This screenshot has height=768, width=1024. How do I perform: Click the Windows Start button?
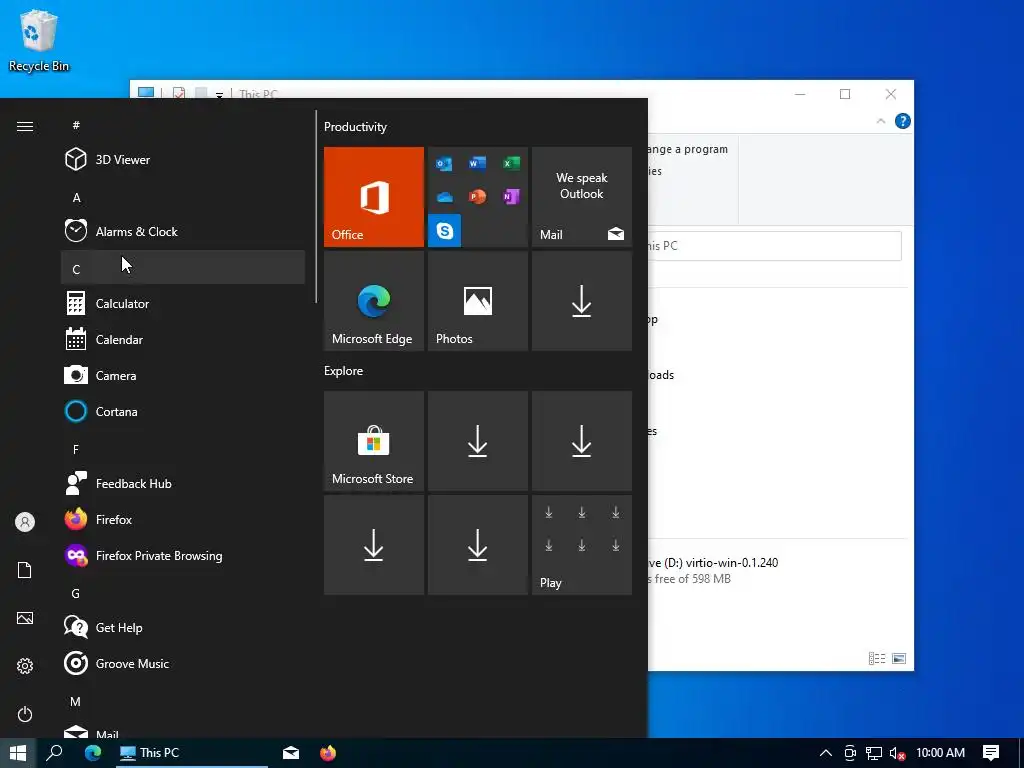tap(18, 753)
